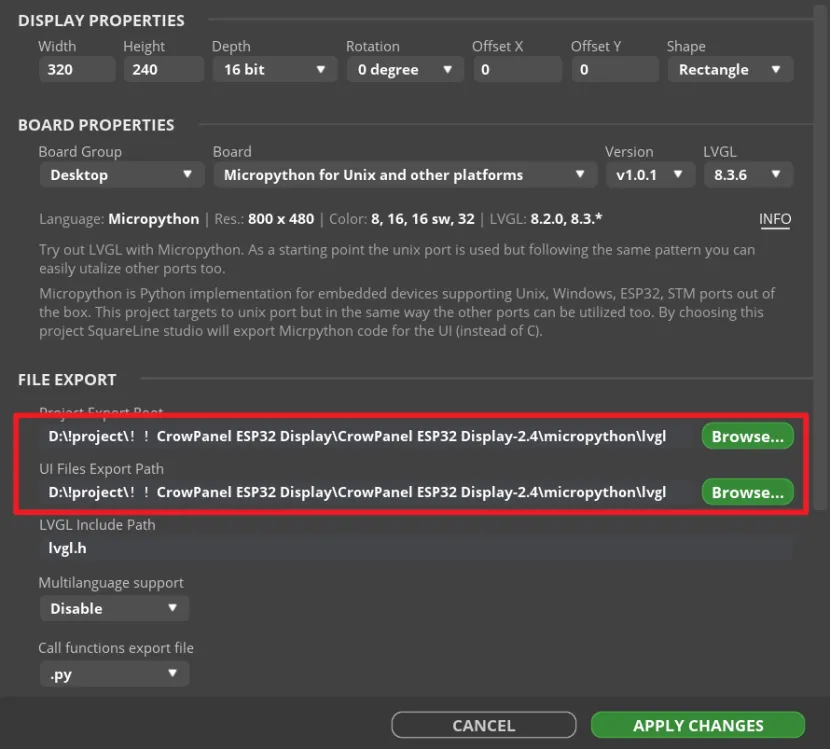Browse for the UI Files Export Path
The image size is (831, 750).
(747, 492)
